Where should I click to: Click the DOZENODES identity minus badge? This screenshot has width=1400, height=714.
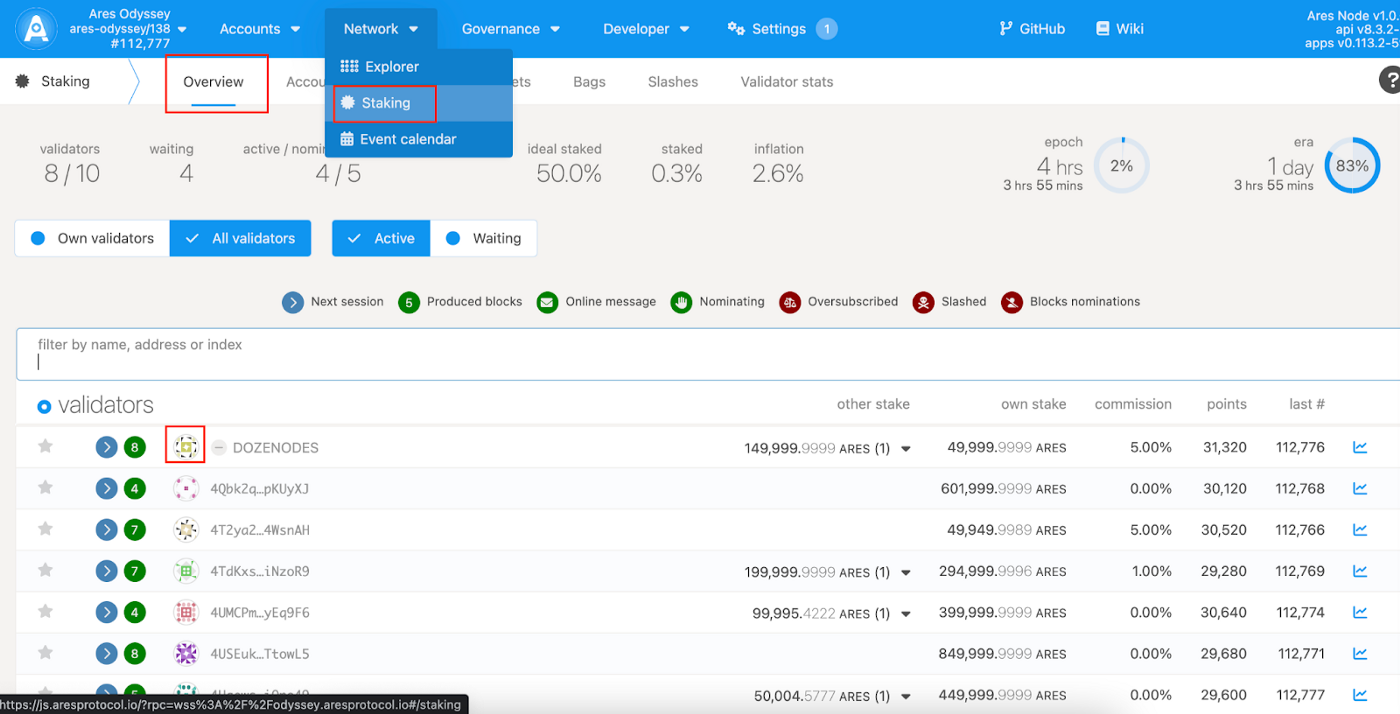coord(219,448)
